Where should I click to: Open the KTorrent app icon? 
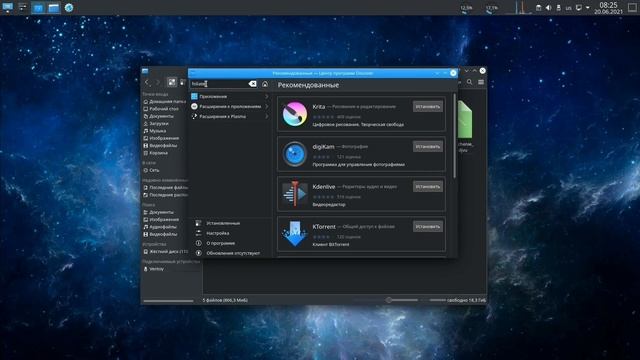(x=295, y=233)
